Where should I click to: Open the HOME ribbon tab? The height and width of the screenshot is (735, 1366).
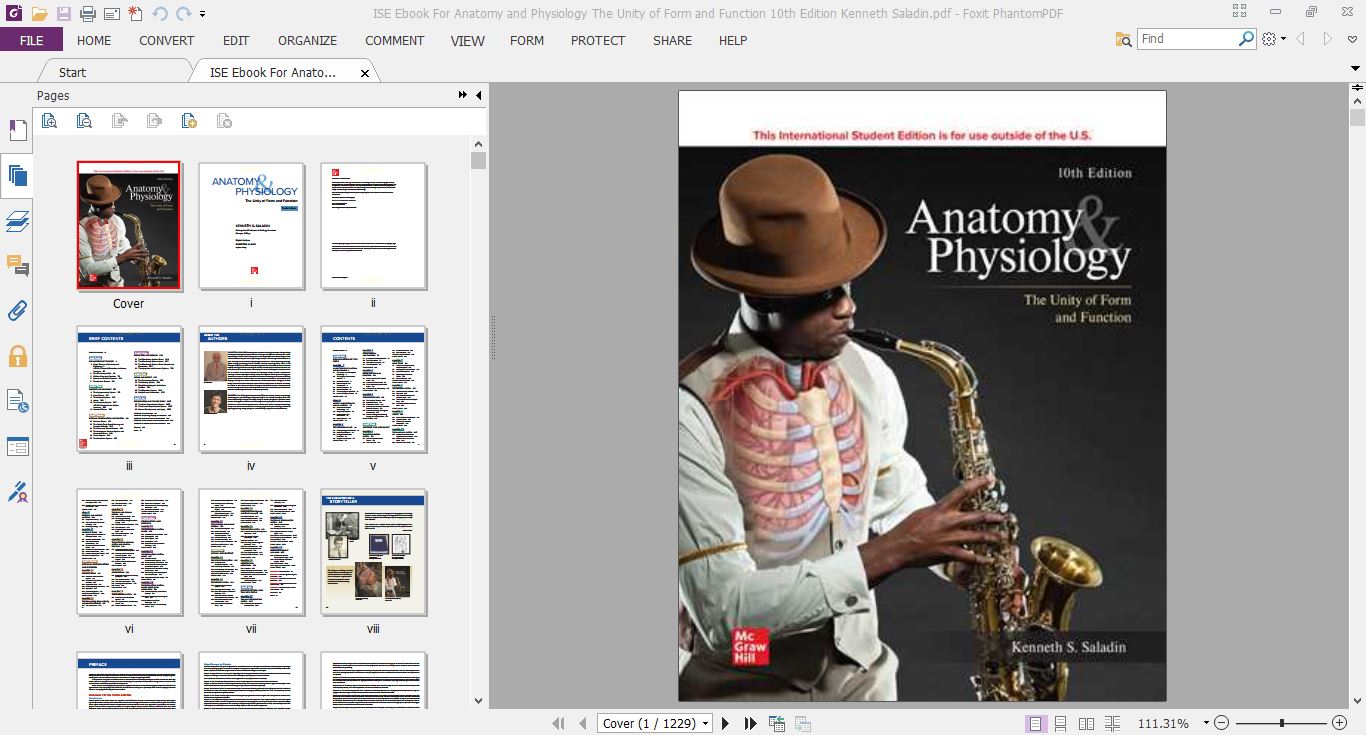(x=94, y=40)
